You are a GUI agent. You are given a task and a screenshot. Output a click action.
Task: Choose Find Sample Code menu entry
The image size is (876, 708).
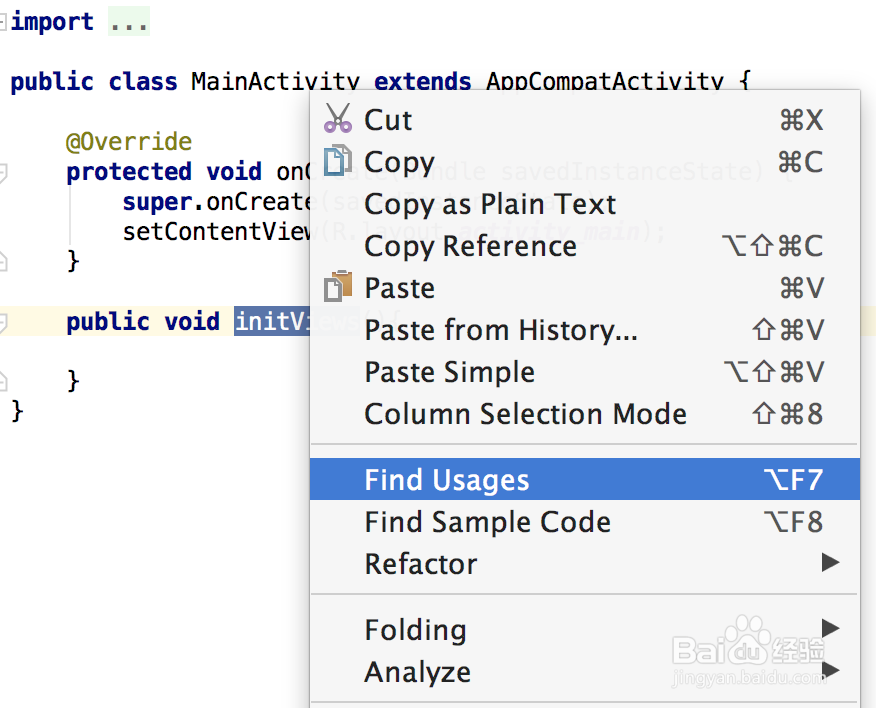coord(487,522)
